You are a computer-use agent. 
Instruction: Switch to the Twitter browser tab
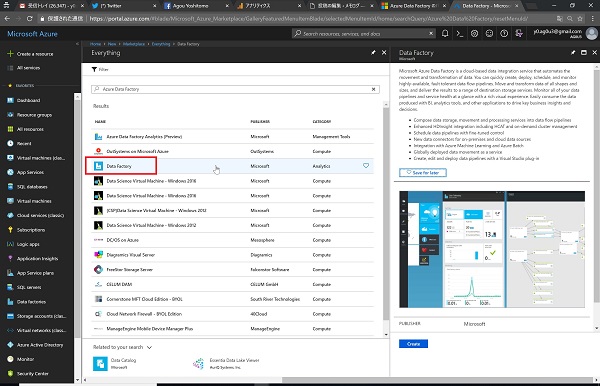pyautogui.click(x=111, y=6)
